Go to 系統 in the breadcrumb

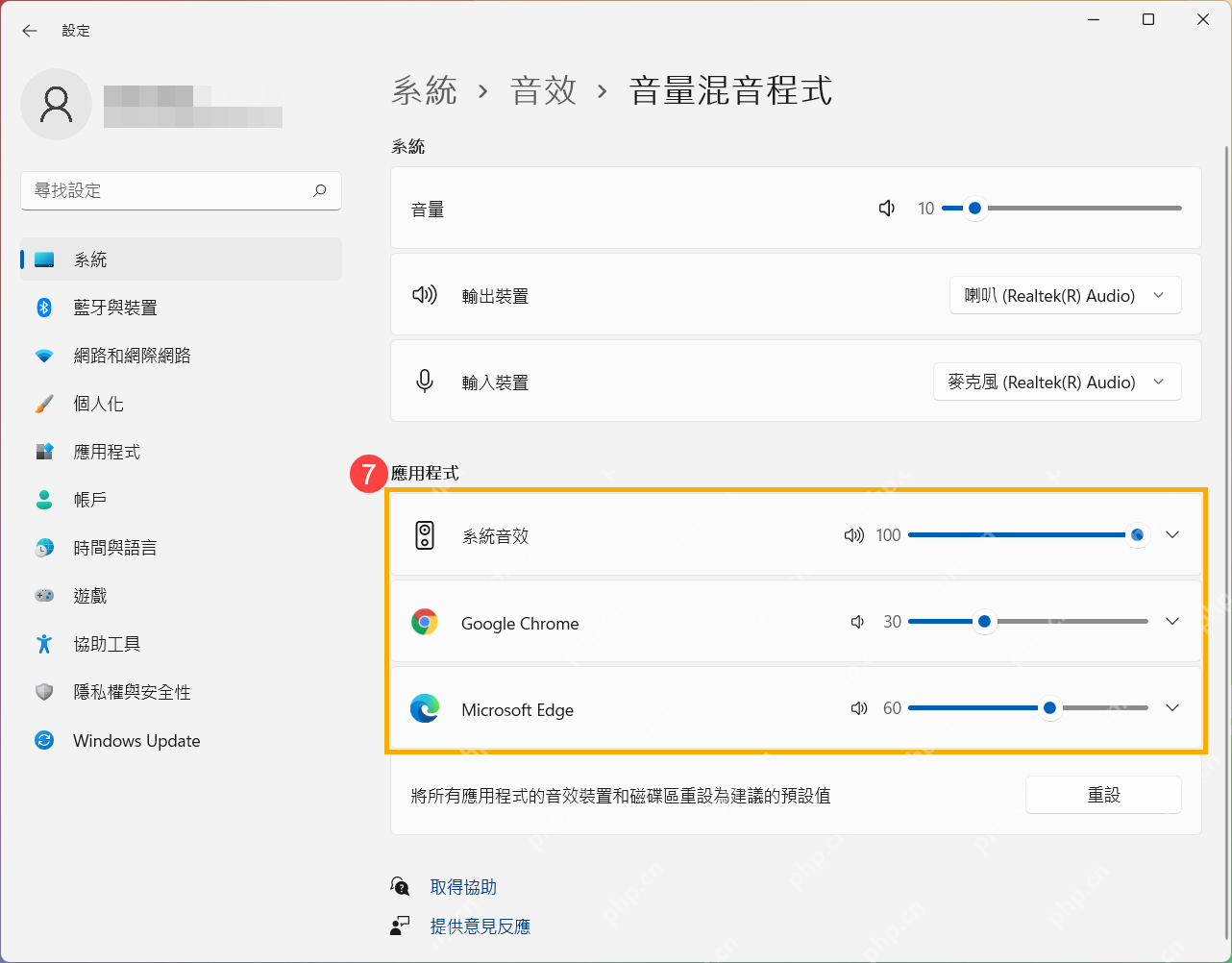tap(425, 91)
